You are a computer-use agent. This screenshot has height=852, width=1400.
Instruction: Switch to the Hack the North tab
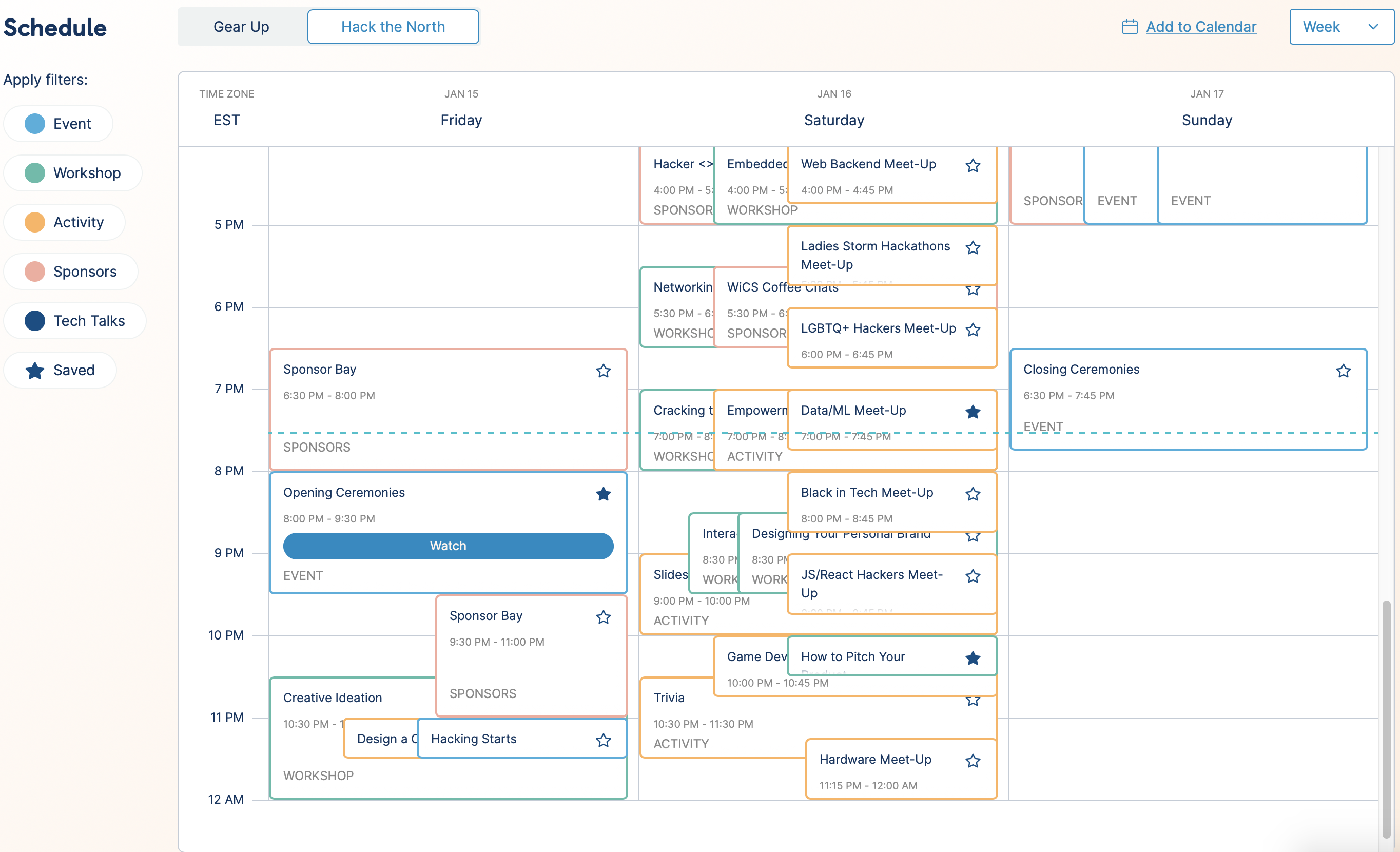(x=393, y=26)
